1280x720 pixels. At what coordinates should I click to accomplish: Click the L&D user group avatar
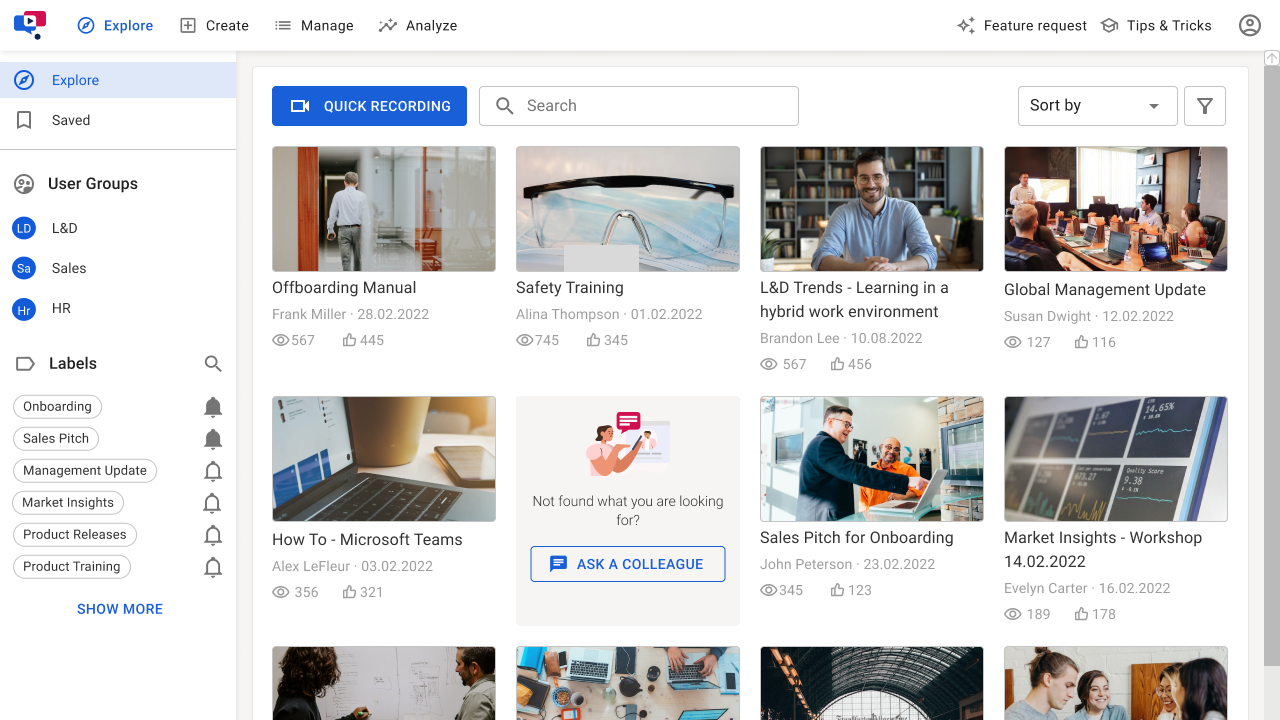24,228
